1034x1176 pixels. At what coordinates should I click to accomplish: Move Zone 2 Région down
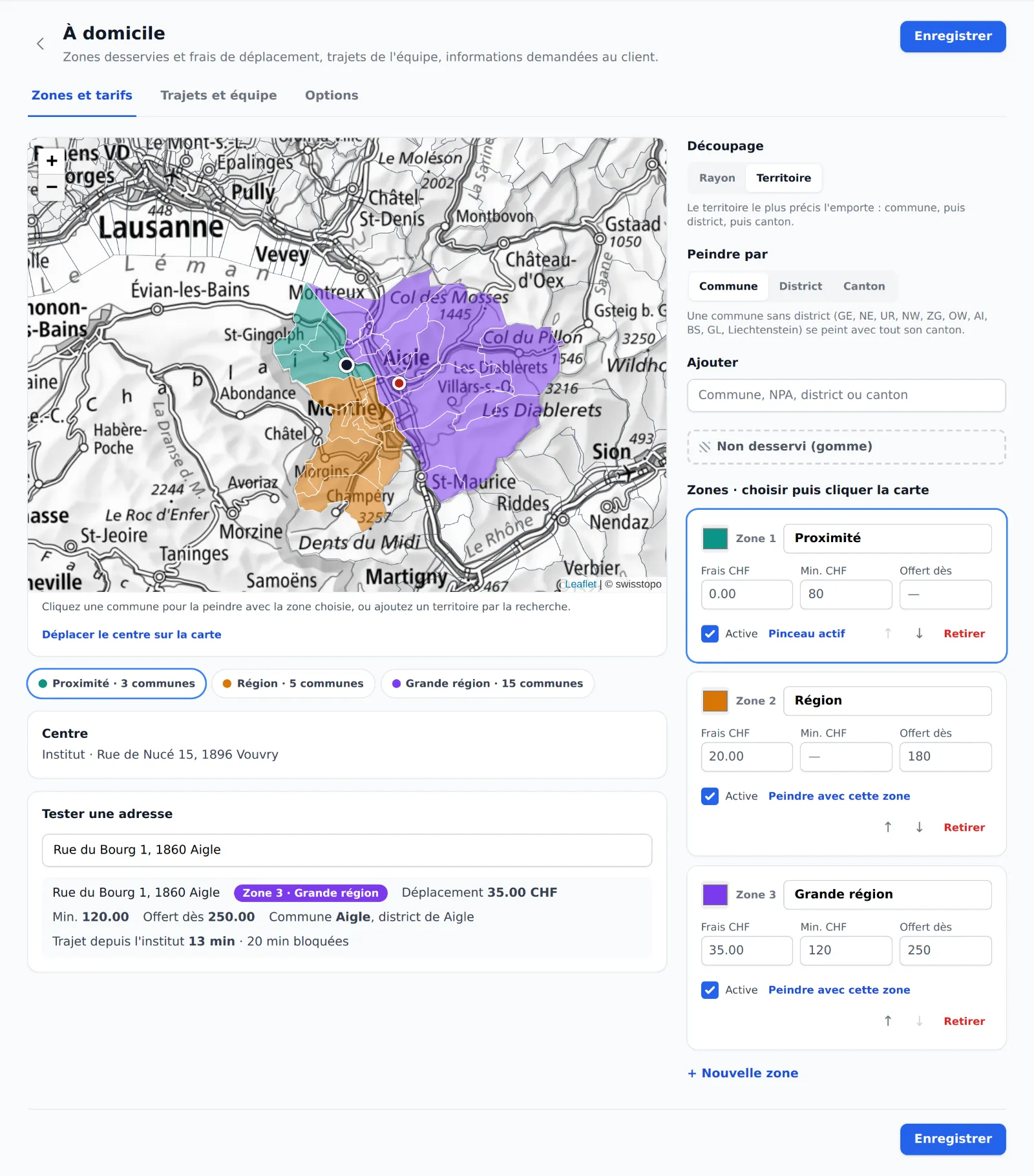(919, 828)
